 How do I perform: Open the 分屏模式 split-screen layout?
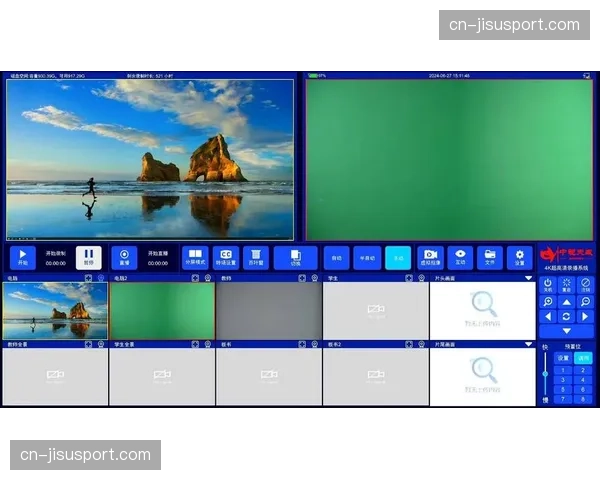(195, 257)
